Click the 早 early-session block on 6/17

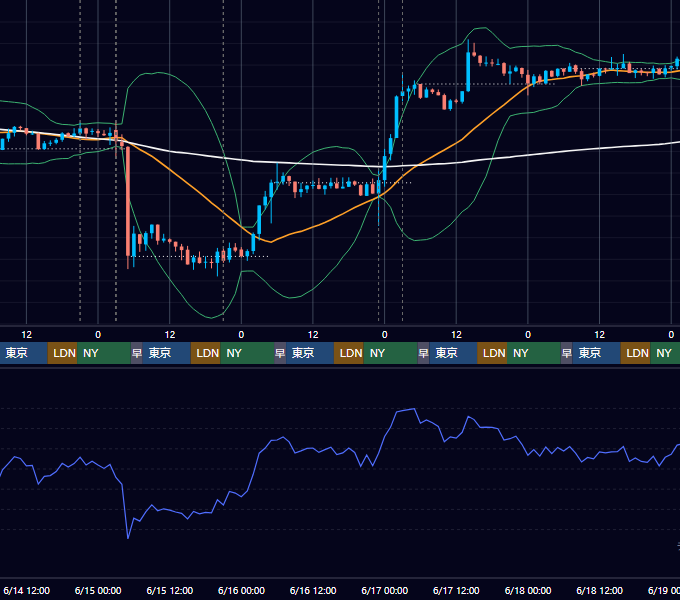423,353
